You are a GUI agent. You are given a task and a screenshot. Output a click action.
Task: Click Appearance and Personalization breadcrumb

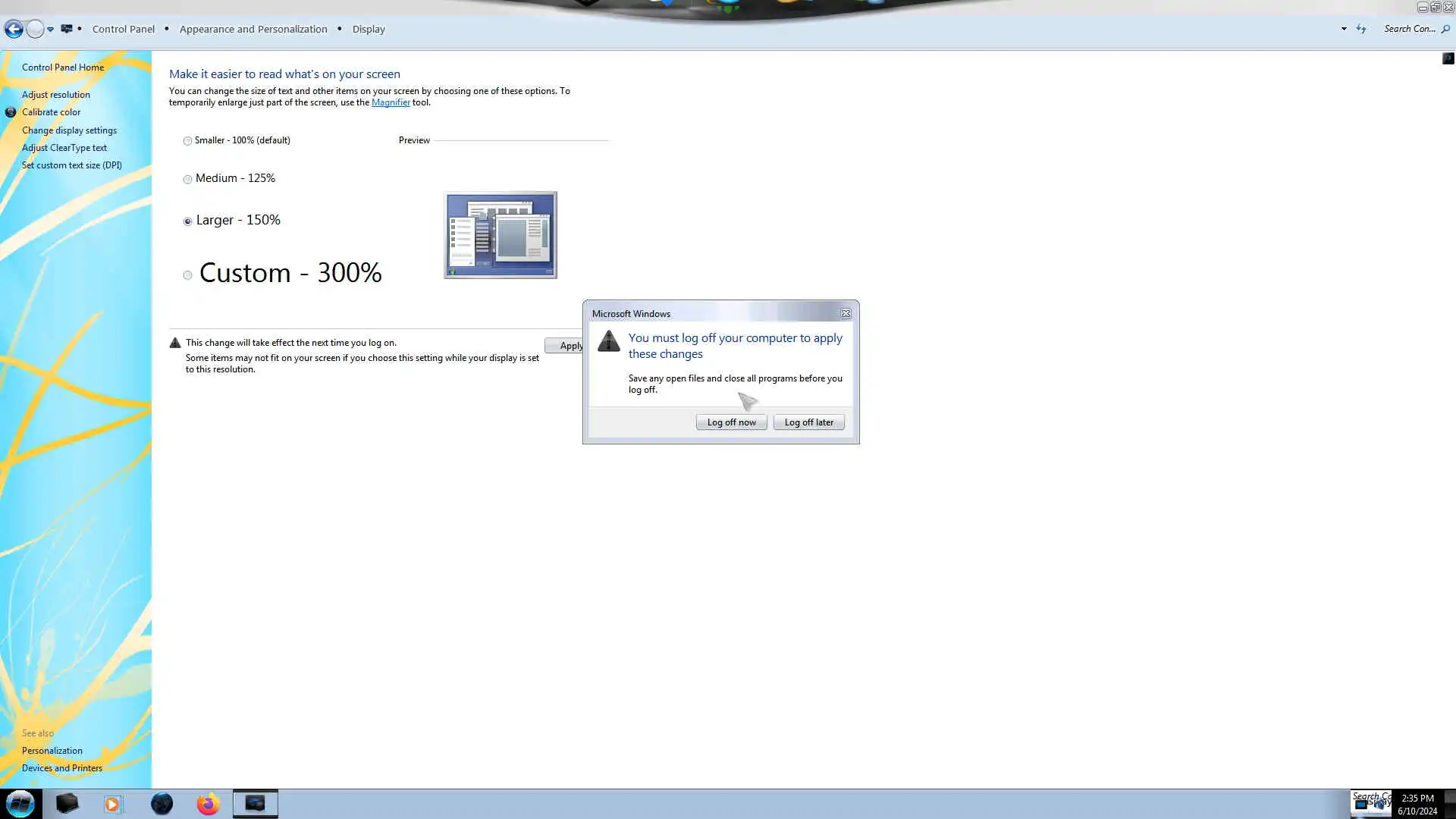click(253, 29)
